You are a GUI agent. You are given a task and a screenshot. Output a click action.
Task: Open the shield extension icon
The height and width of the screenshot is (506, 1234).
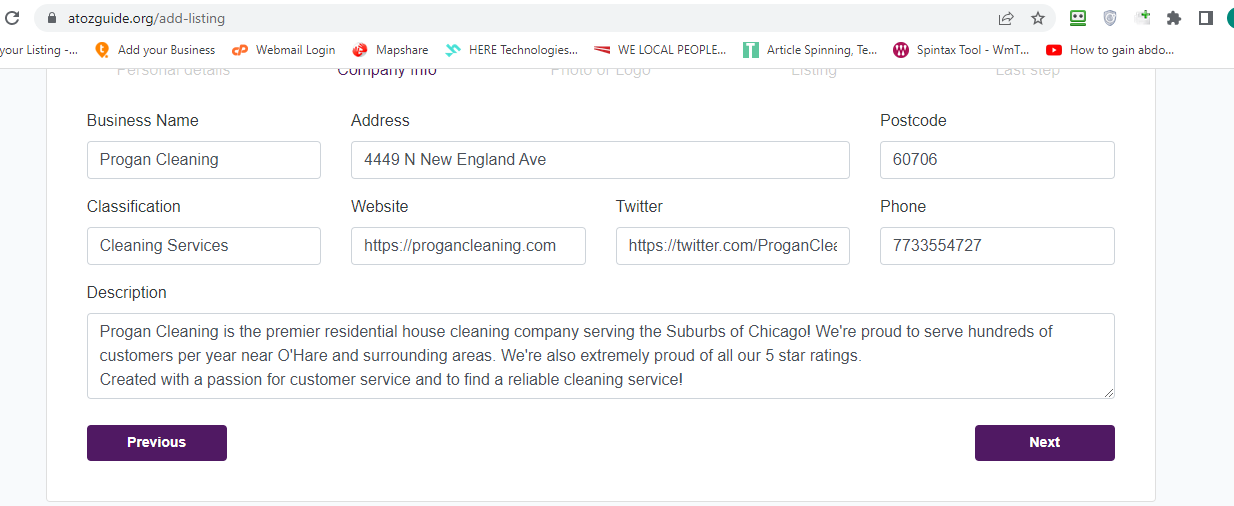point(1110,18)
